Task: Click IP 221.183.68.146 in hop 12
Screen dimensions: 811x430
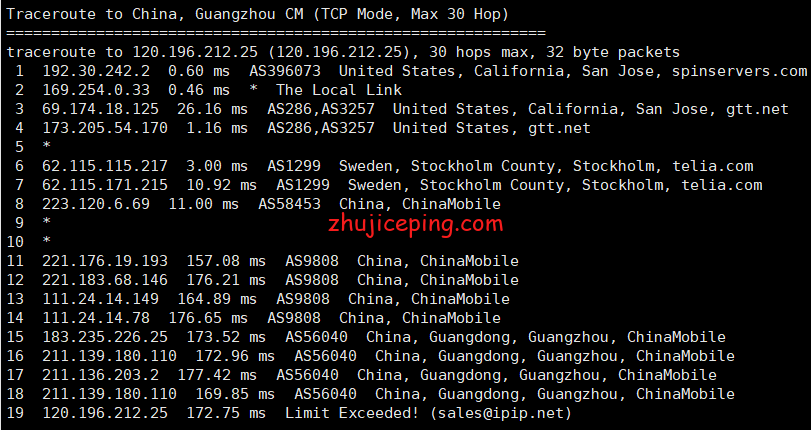Action: (105, 280)
